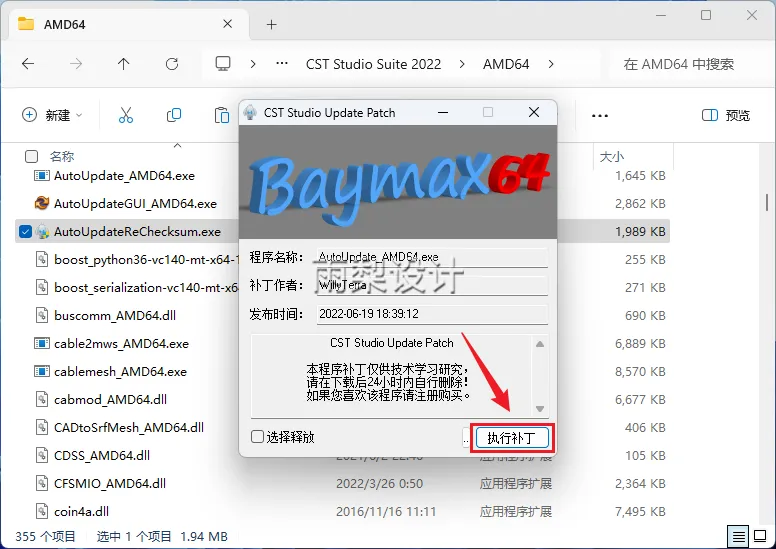Close the AMD64 tab

point(228,24)
